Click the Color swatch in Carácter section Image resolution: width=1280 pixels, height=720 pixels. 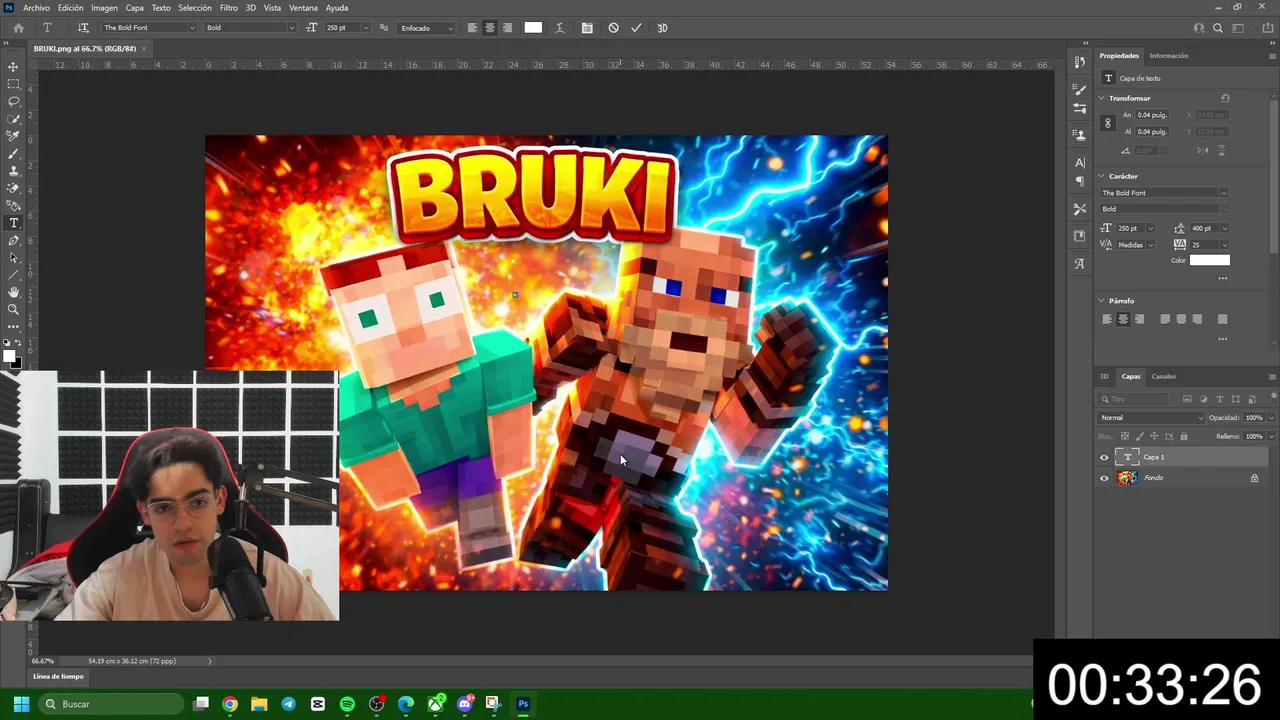pyautogui.click(x=1210, y=260)
